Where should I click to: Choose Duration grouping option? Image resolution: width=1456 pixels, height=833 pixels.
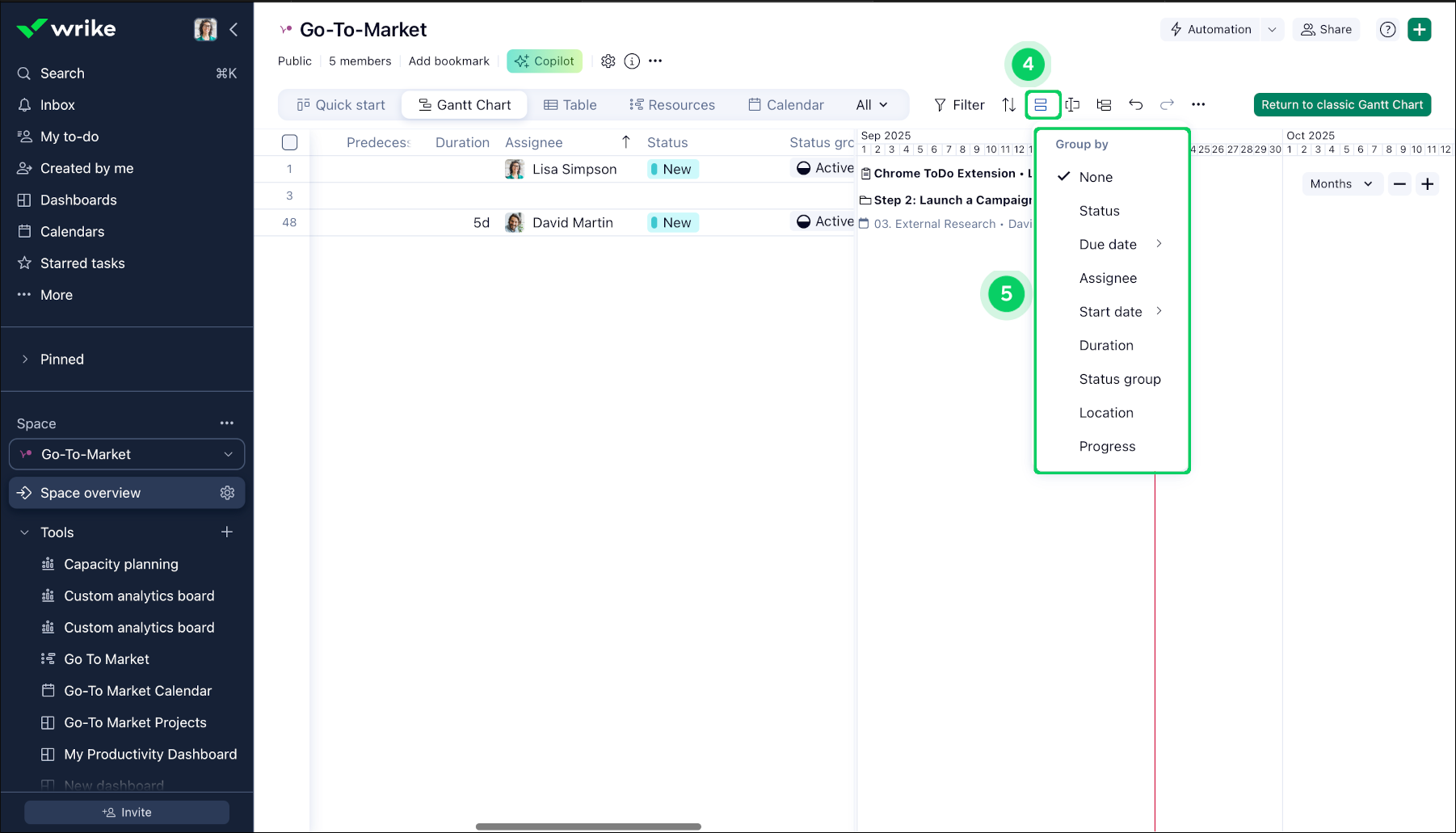[1106, 345]
